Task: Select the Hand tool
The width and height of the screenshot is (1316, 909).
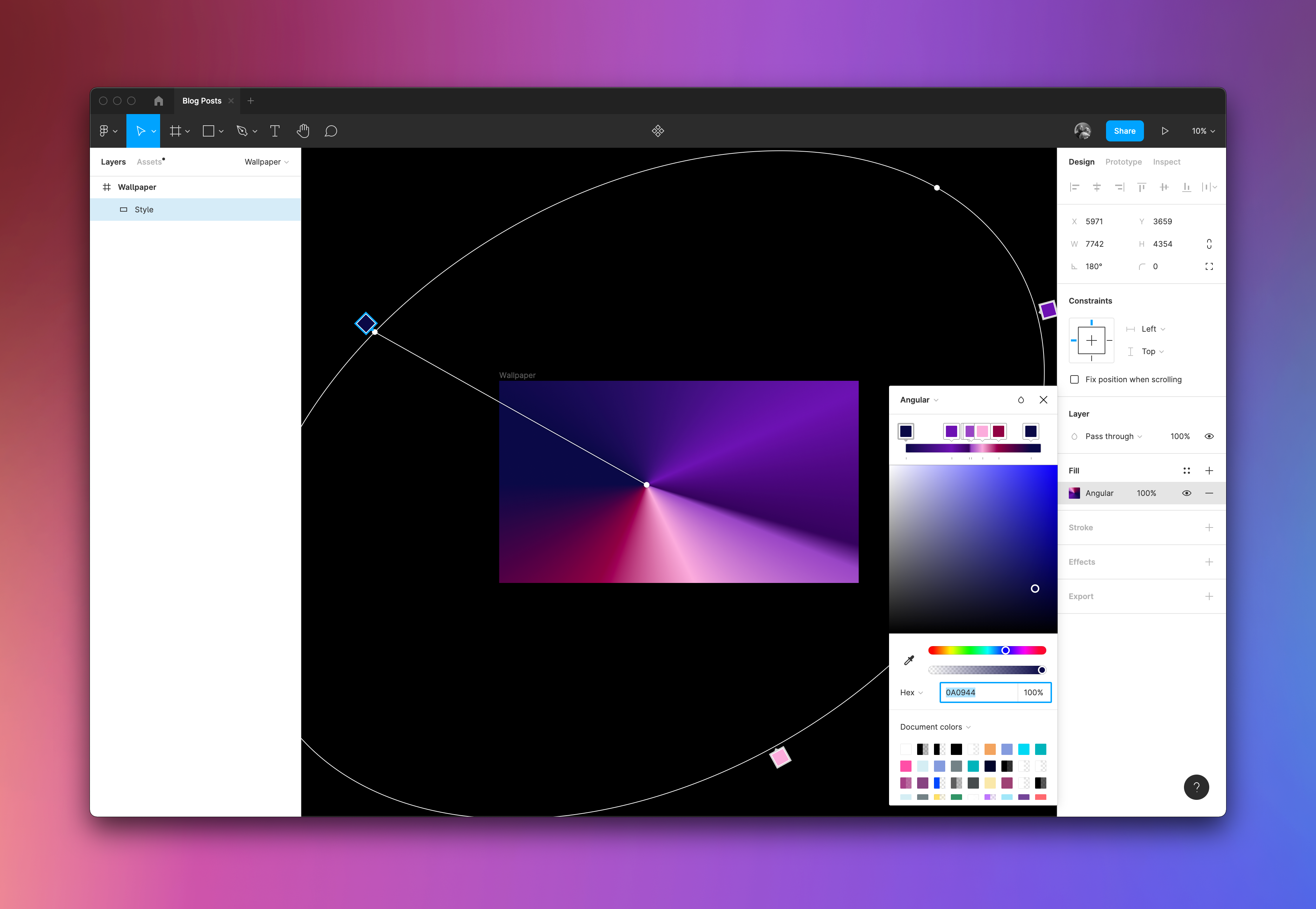Action: tap(303, 131)
